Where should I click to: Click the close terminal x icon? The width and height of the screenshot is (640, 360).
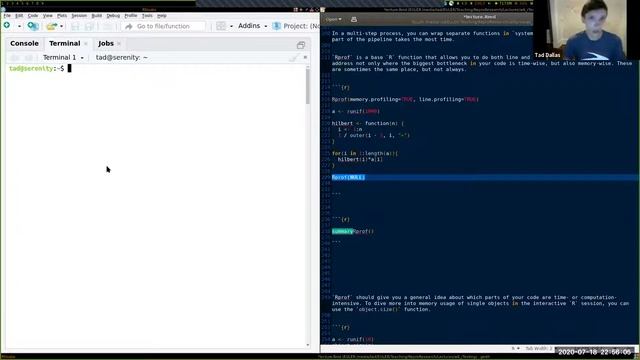click(x=305, y=57)
